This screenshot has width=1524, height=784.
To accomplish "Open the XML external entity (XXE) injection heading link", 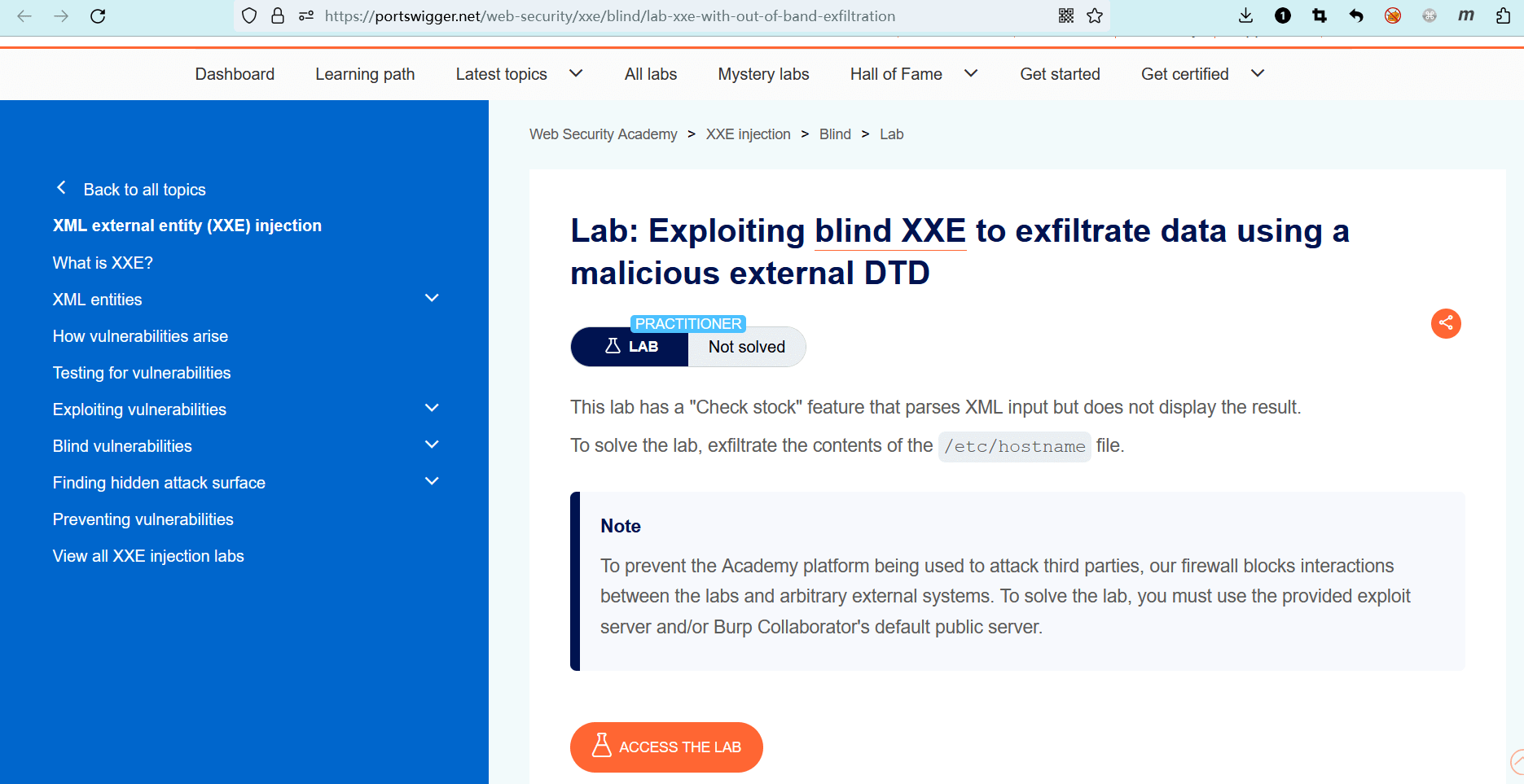I will point(187,226).
